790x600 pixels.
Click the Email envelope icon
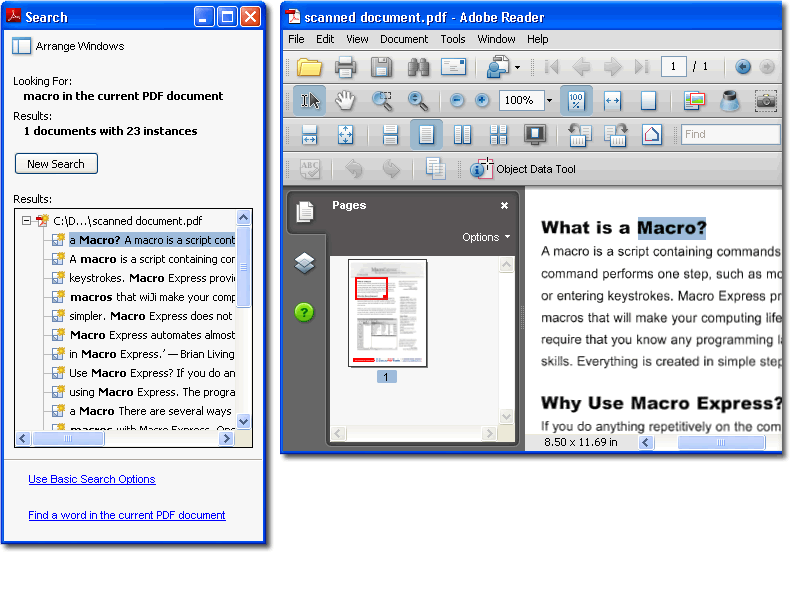point(453,67)
